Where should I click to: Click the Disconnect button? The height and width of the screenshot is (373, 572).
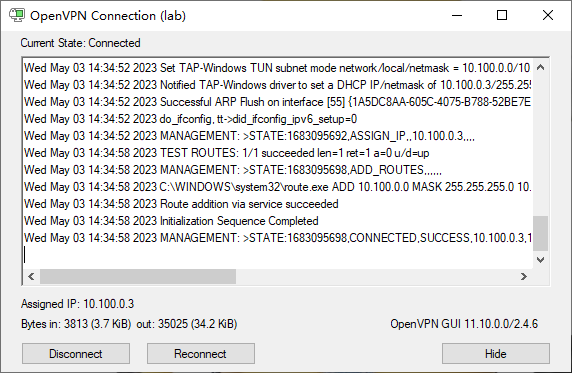(76, 353)
